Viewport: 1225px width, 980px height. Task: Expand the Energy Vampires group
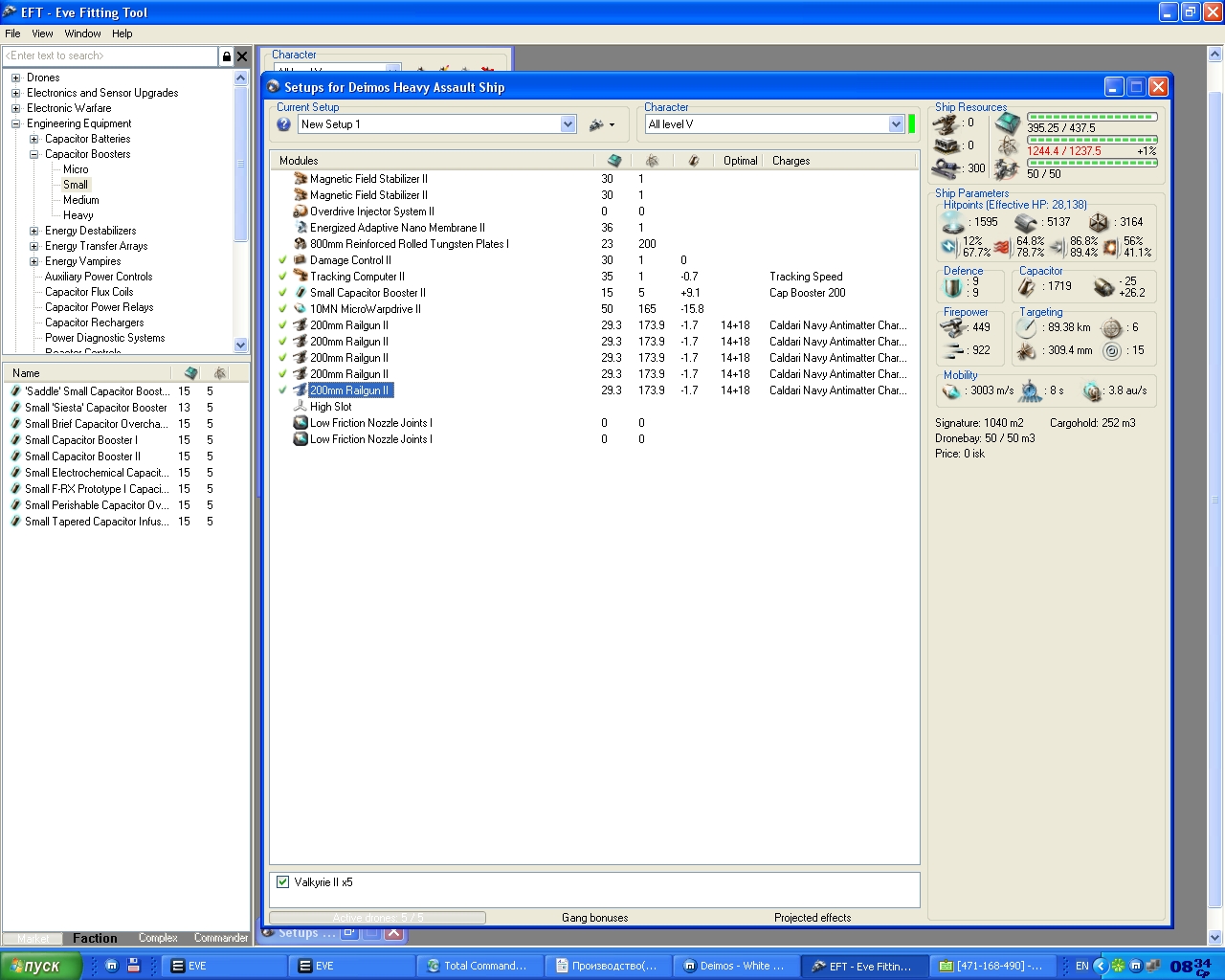point(34,261)
